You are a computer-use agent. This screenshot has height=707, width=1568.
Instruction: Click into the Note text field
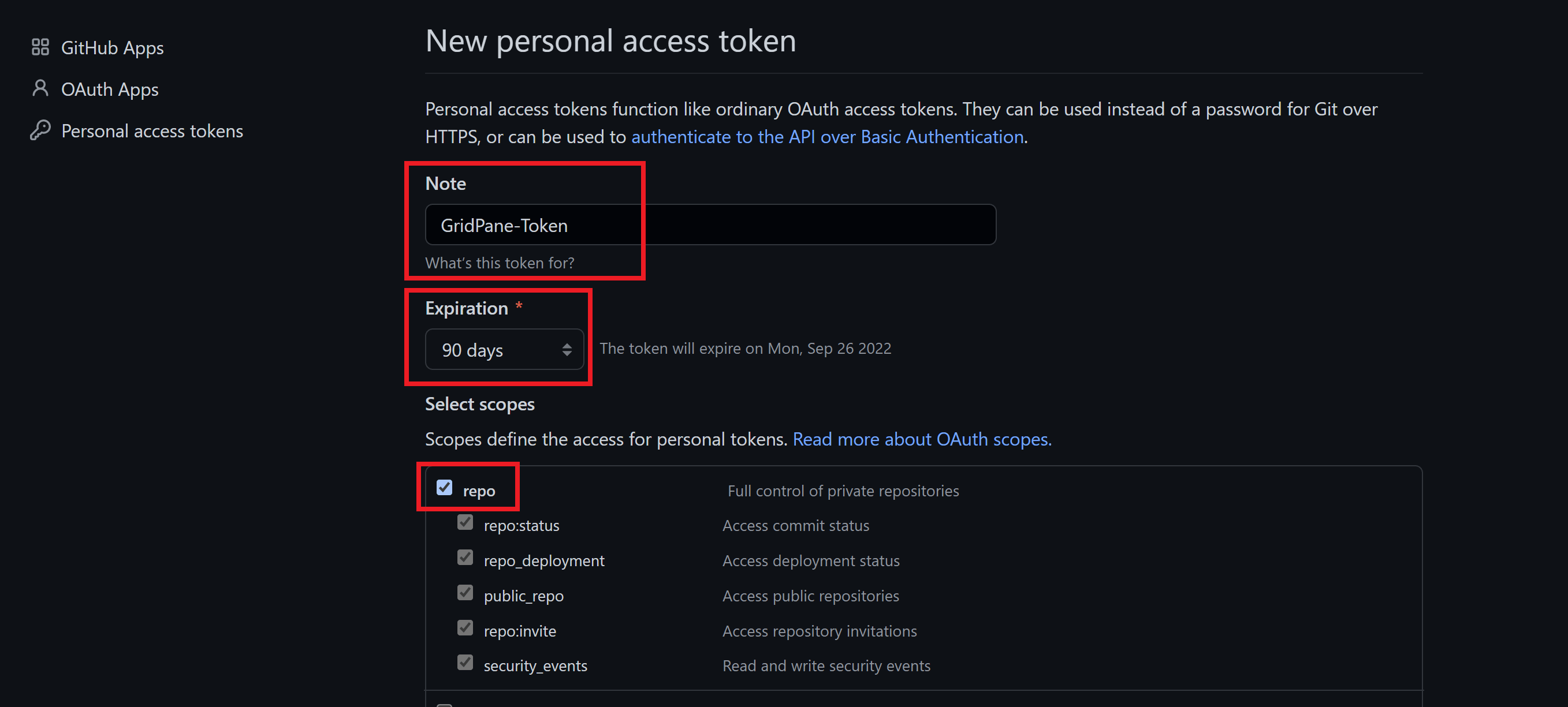[x=710, y=225]
